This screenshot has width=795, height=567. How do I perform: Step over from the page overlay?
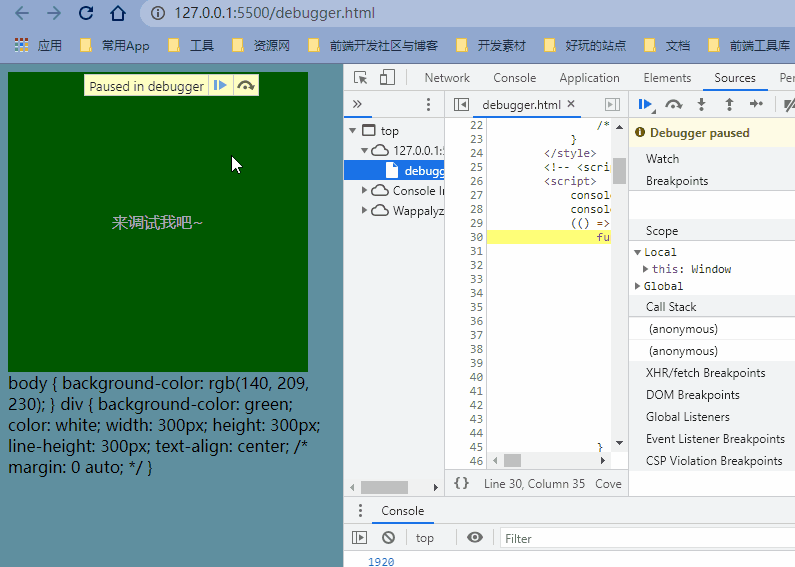pyautogui.click(x=246, y=85)
